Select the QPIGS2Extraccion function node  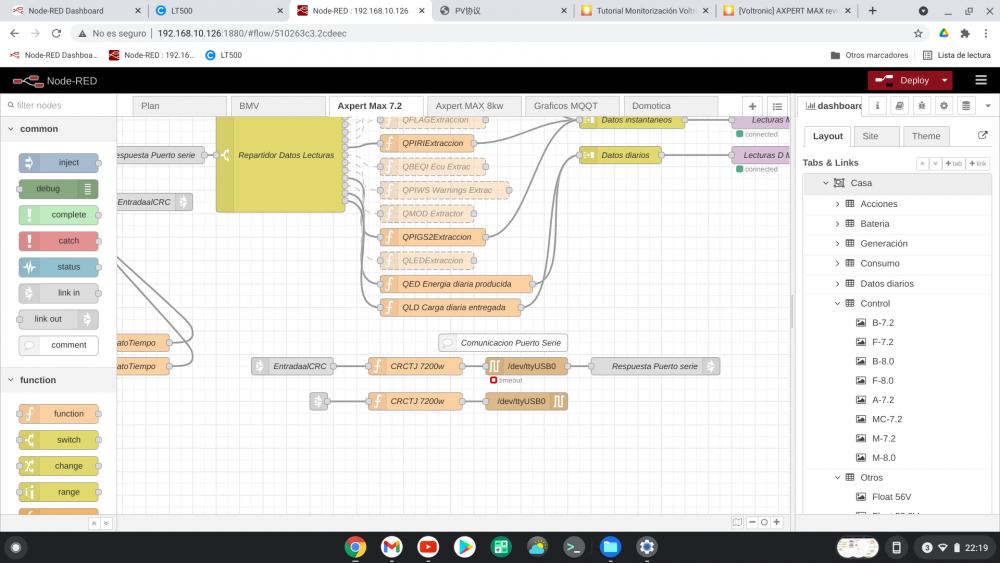[432, 237]
